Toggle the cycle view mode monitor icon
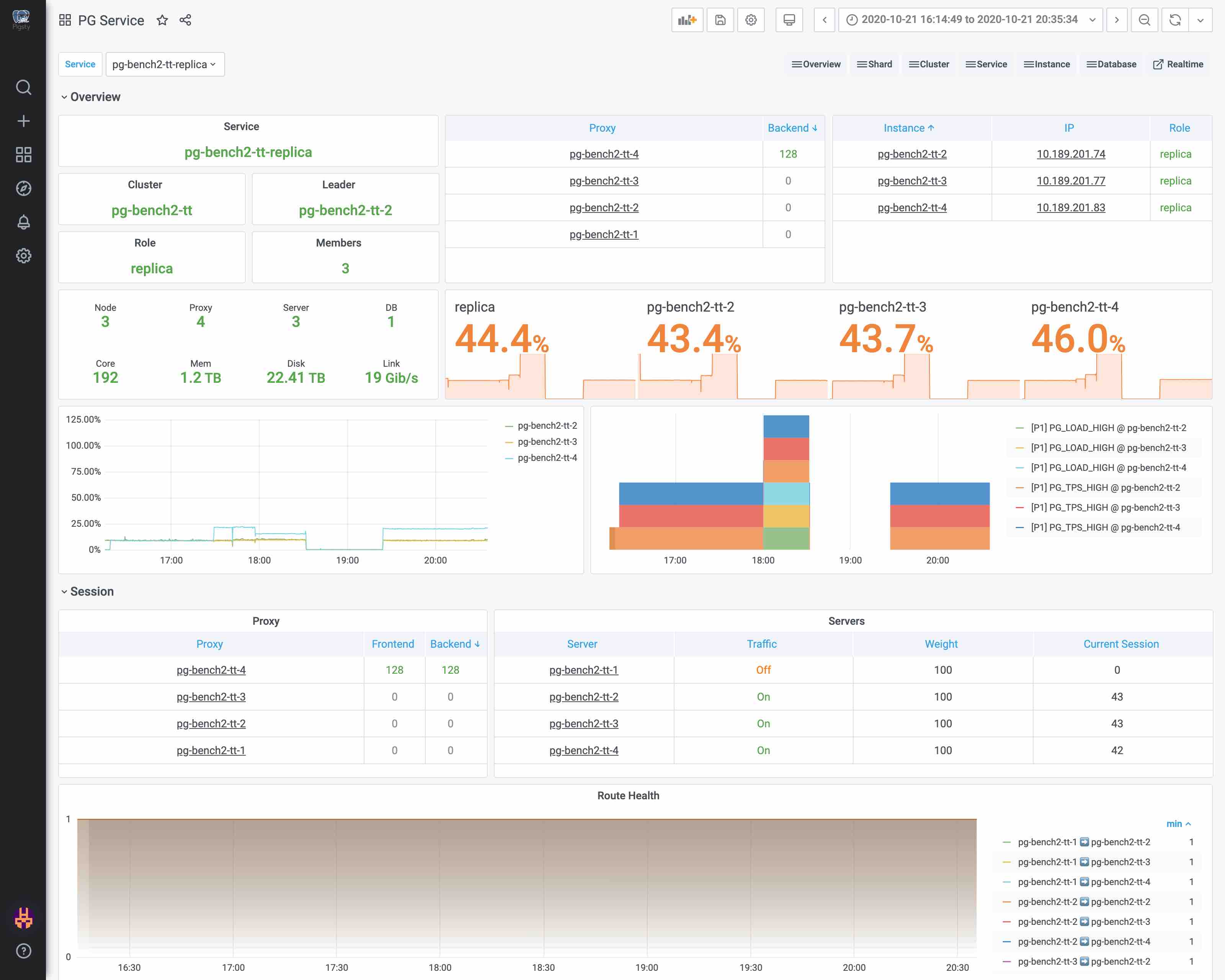1225x980 pixels. [789, 20]
